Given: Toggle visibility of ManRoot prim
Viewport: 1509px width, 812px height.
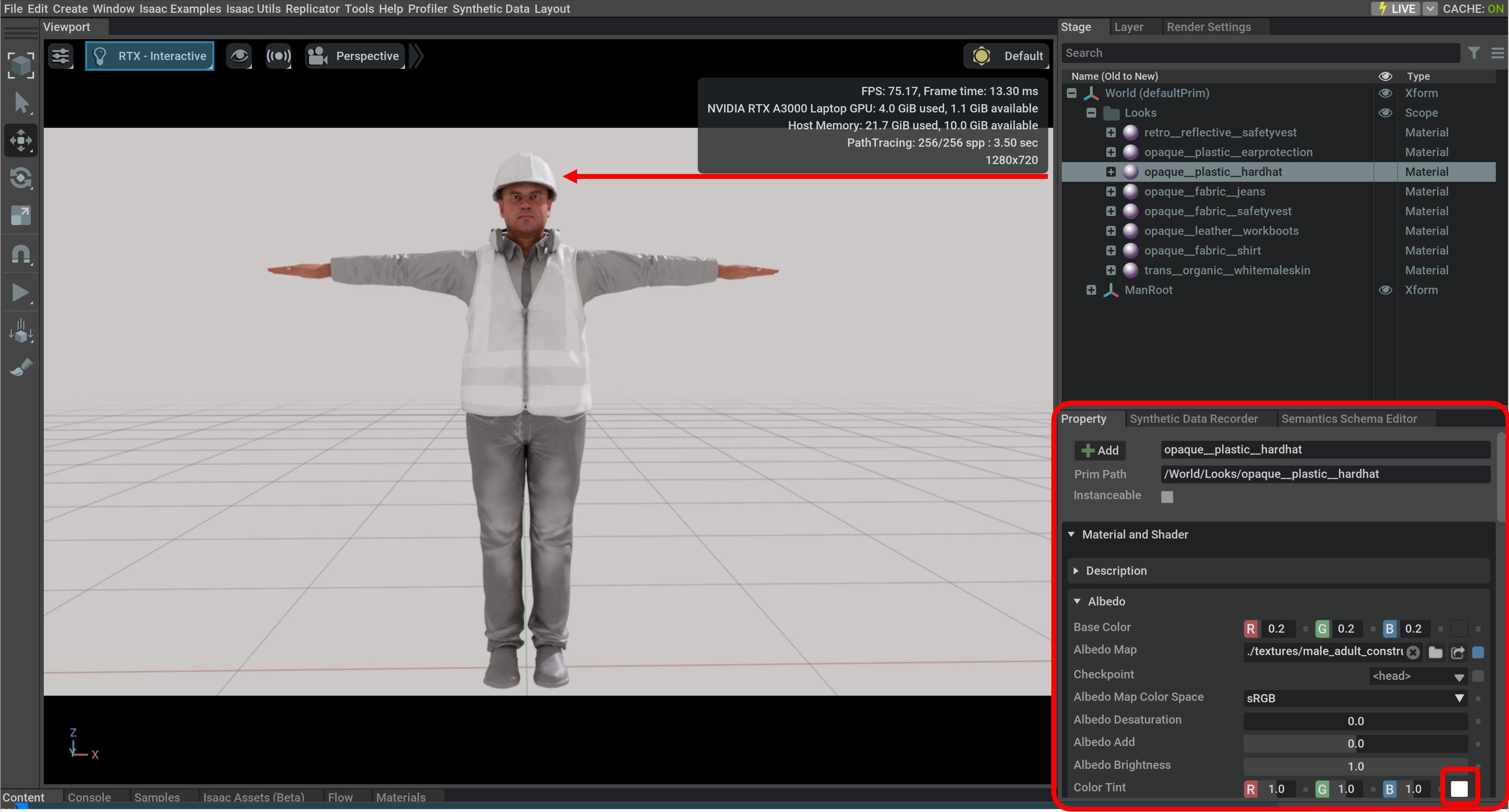Looking at the screenshot, I should click(x=1385, y=290).
